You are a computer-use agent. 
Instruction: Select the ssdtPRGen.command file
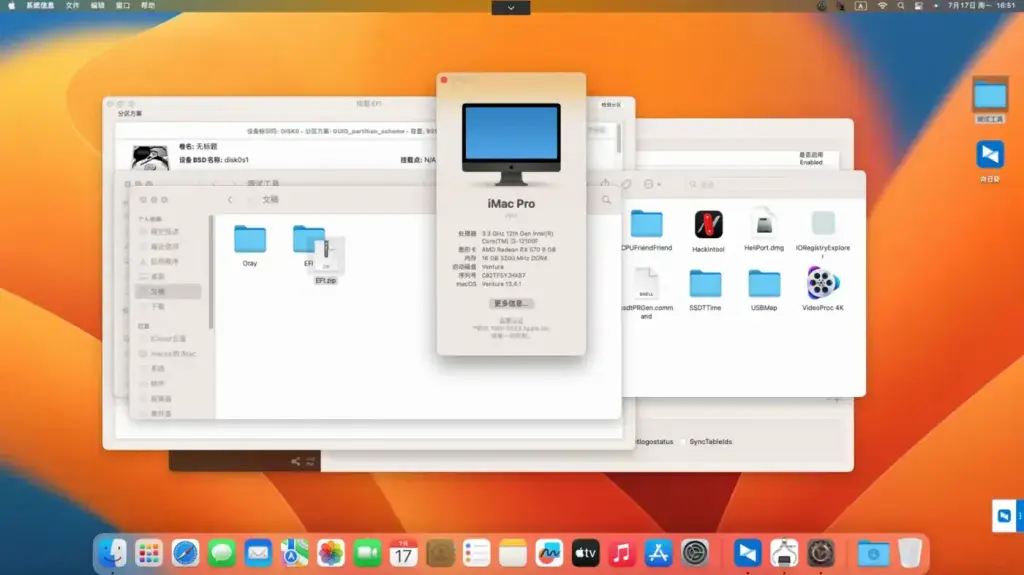click(646, 284)
